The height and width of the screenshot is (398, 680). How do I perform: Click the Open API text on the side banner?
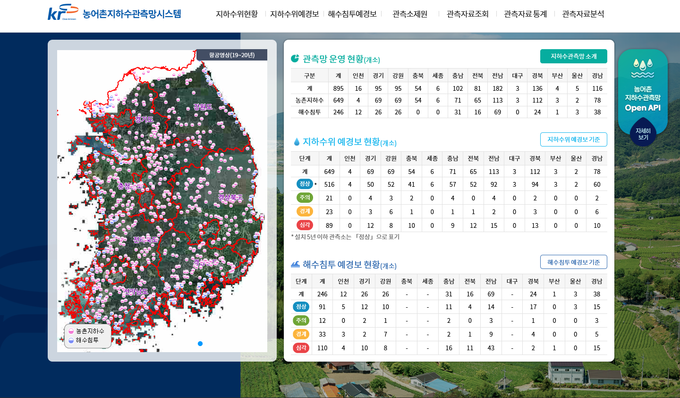(643, 108)
